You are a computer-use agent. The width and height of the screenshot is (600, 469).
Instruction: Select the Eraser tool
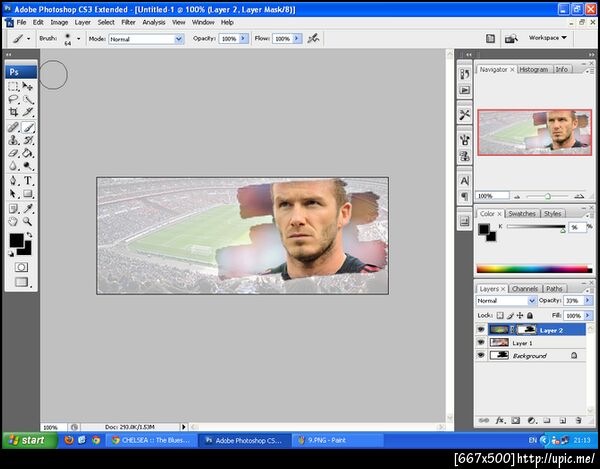coord(13,153)
